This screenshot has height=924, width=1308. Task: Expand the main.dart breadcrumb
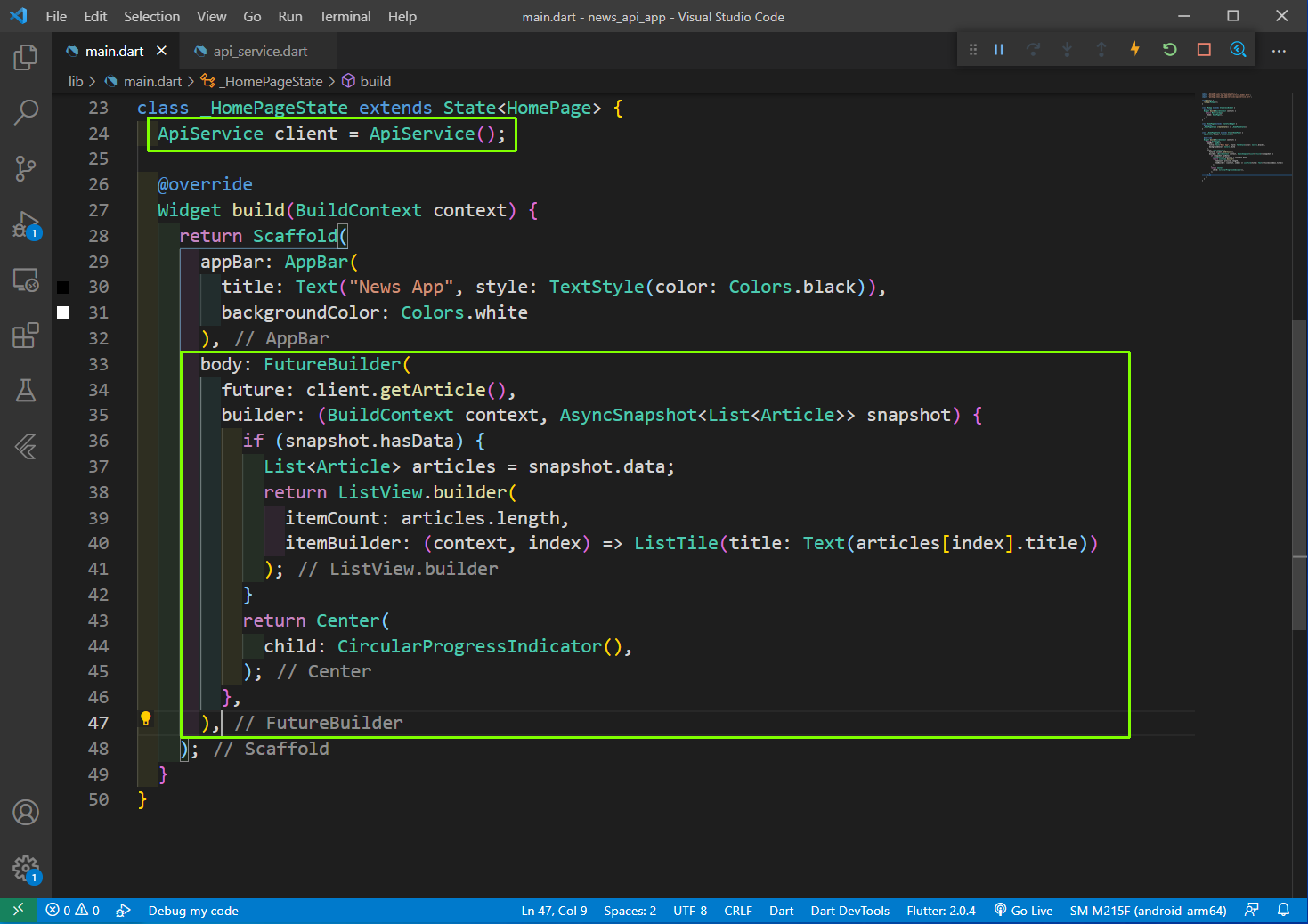(x=142, y=81)
